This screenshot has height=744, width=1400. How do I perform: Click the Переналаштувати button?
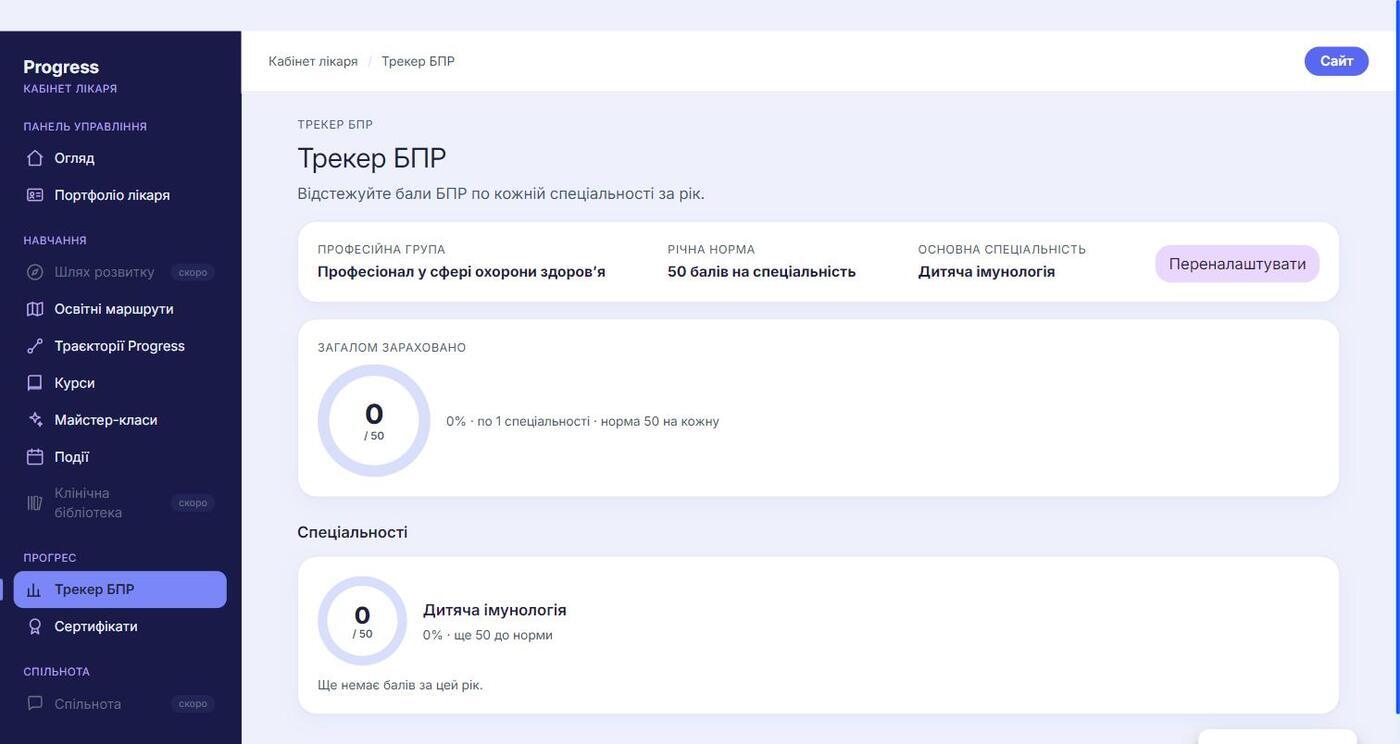(1237, 264)
